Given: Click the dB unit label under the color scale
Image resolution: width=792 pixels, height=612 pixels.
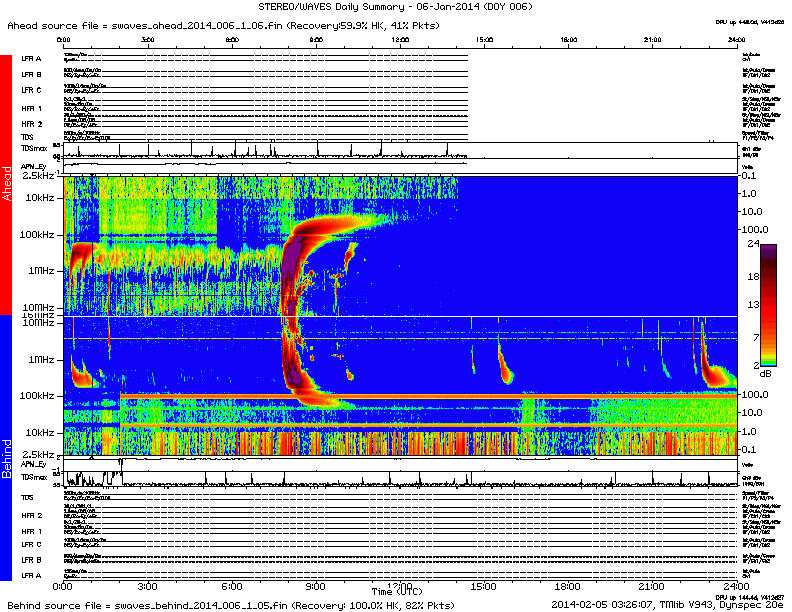Looking at the screenshot, I should coord(765,373).
